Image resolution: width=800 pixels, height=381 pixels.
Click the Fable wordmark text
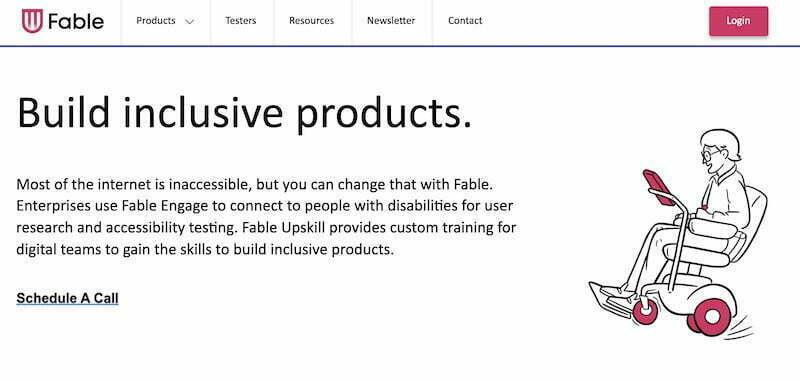(76, 21)
